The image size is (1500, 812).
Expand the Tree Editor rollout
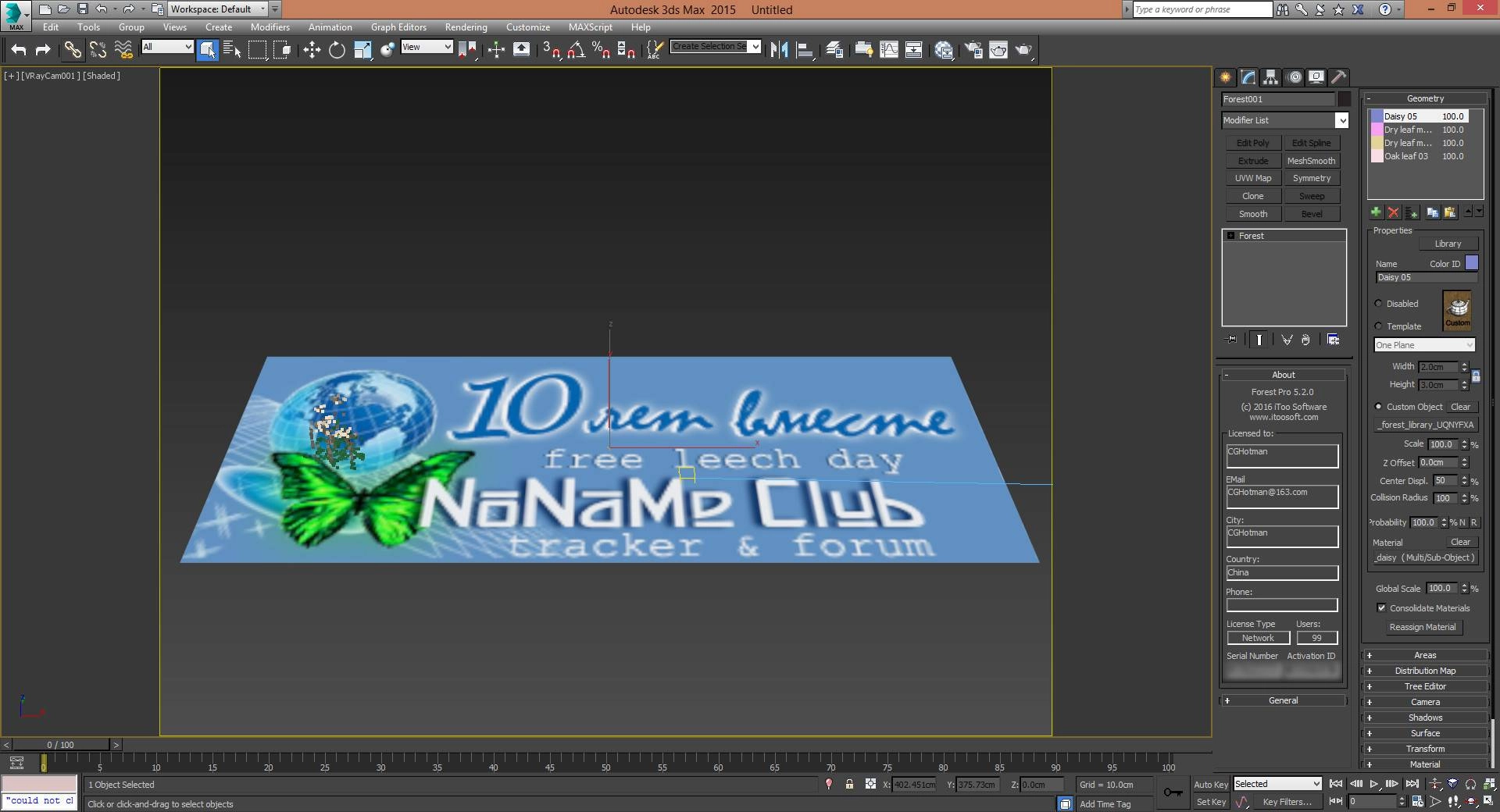(x=1425, y=686)
